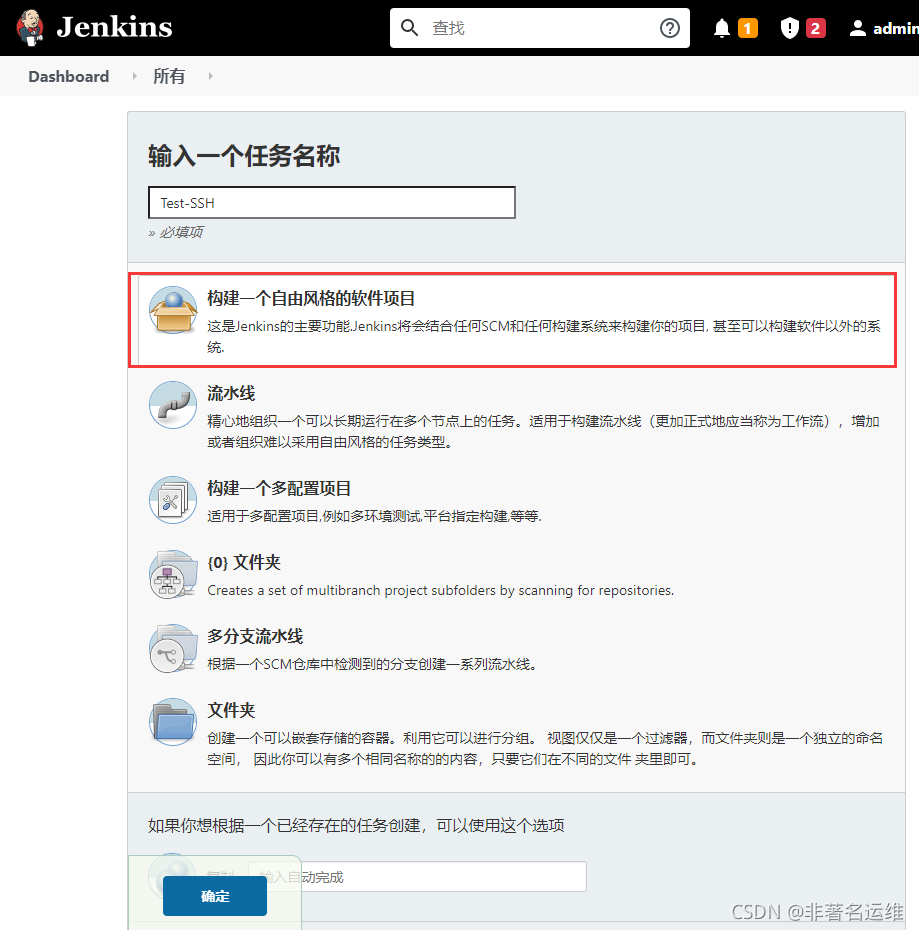Choose the 多分支流水线 title
This screenshot has height=930, width=919.
(x=255, y=636)
